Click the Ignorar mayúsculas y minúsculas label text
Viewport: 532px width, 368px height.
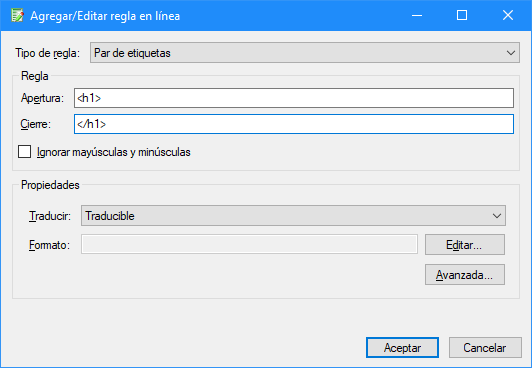tap(114, 152)
